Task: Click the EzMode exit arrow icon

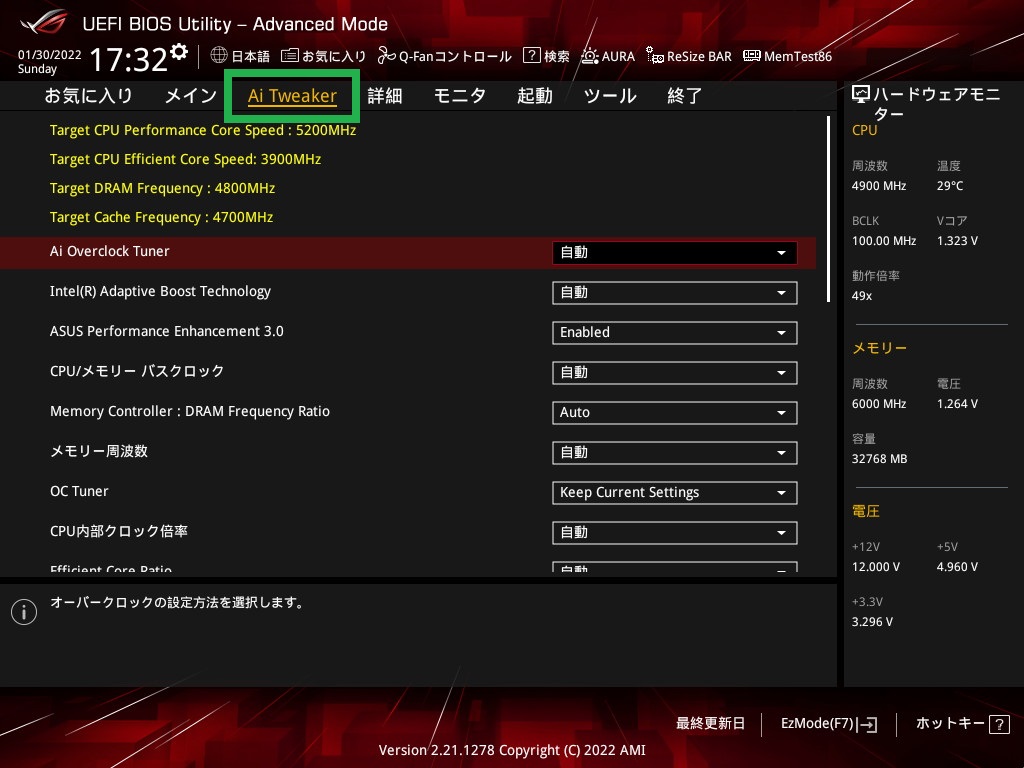Action: (867, 724)
